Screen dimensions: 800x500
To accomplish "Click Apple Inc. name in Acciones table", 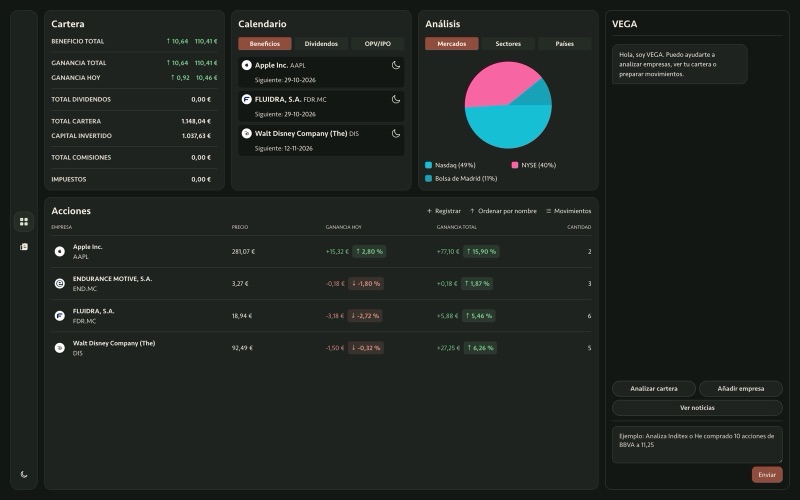I will tap(87, 247).
